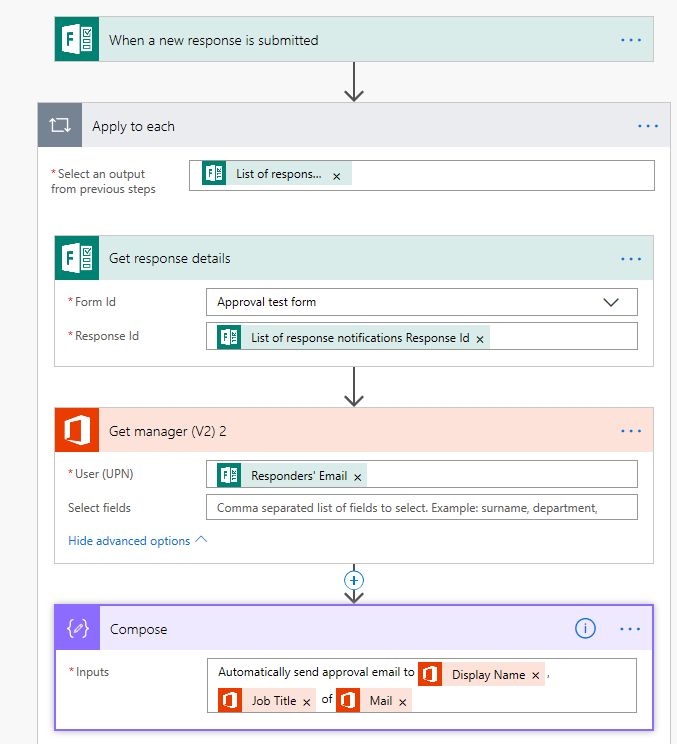677x744 pixels.
Task: Remove the Job Title token
Action: (306, 702)
